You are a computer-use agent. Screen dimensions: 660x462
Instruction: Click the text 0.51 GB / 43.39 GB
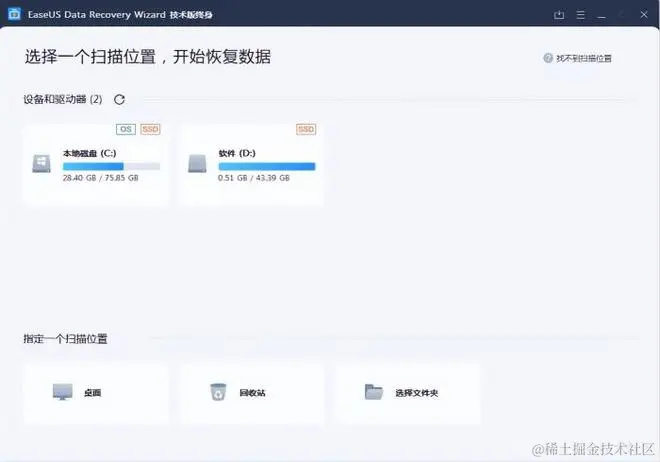254,178
